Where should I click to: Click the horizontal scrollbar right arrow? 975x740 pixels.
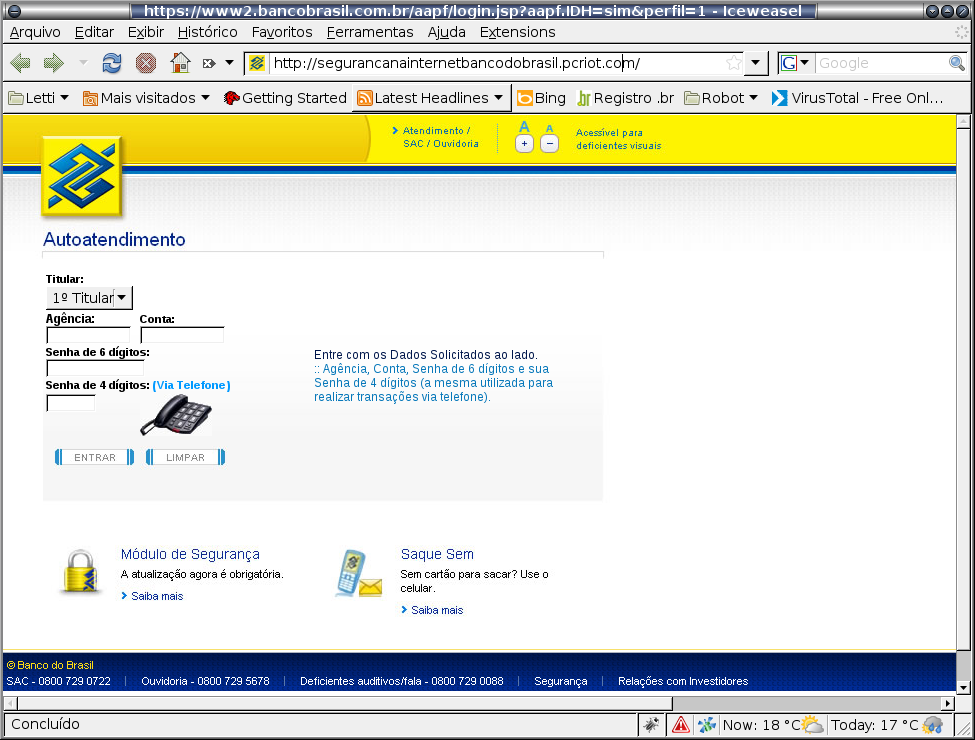pyautogui.click(x=948, y=703)
